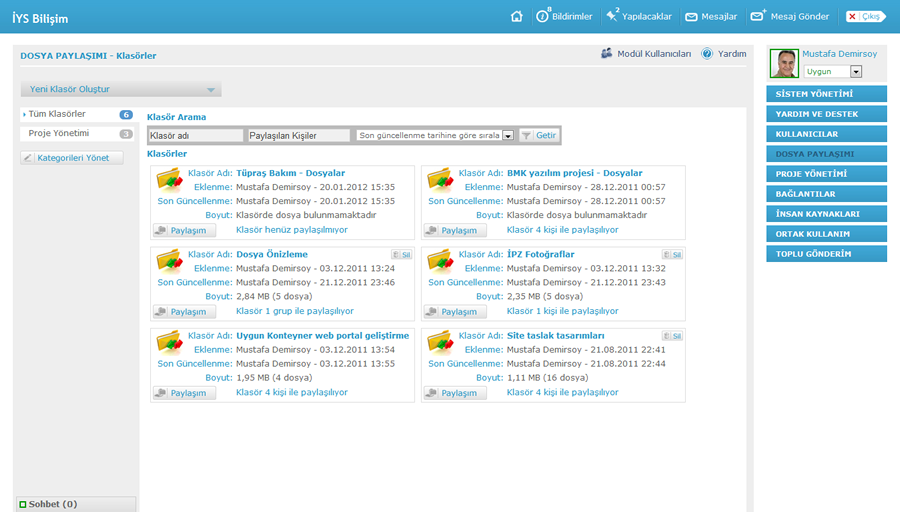
Task: Open the sort order dropdown
Action: (x=508, y=135)
